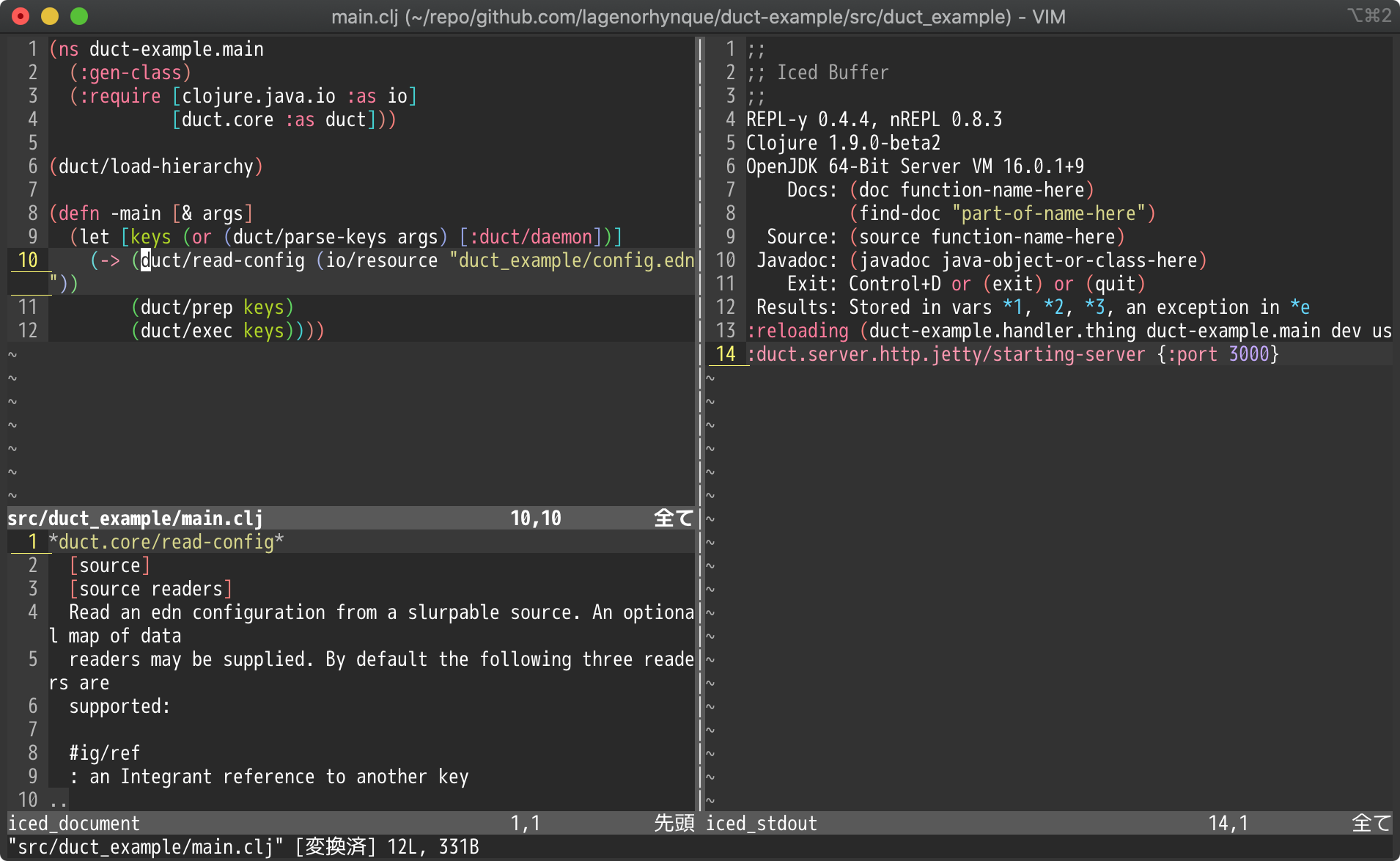Viewport: 1400px width, 861px height.
Task: Click '#ig/ref' in document buffer
Action: click(x=105, y=753)
